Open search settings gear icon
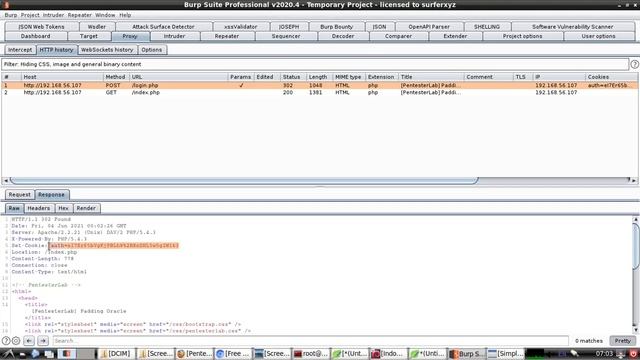The image size is (640, 360). pos(16,340)
